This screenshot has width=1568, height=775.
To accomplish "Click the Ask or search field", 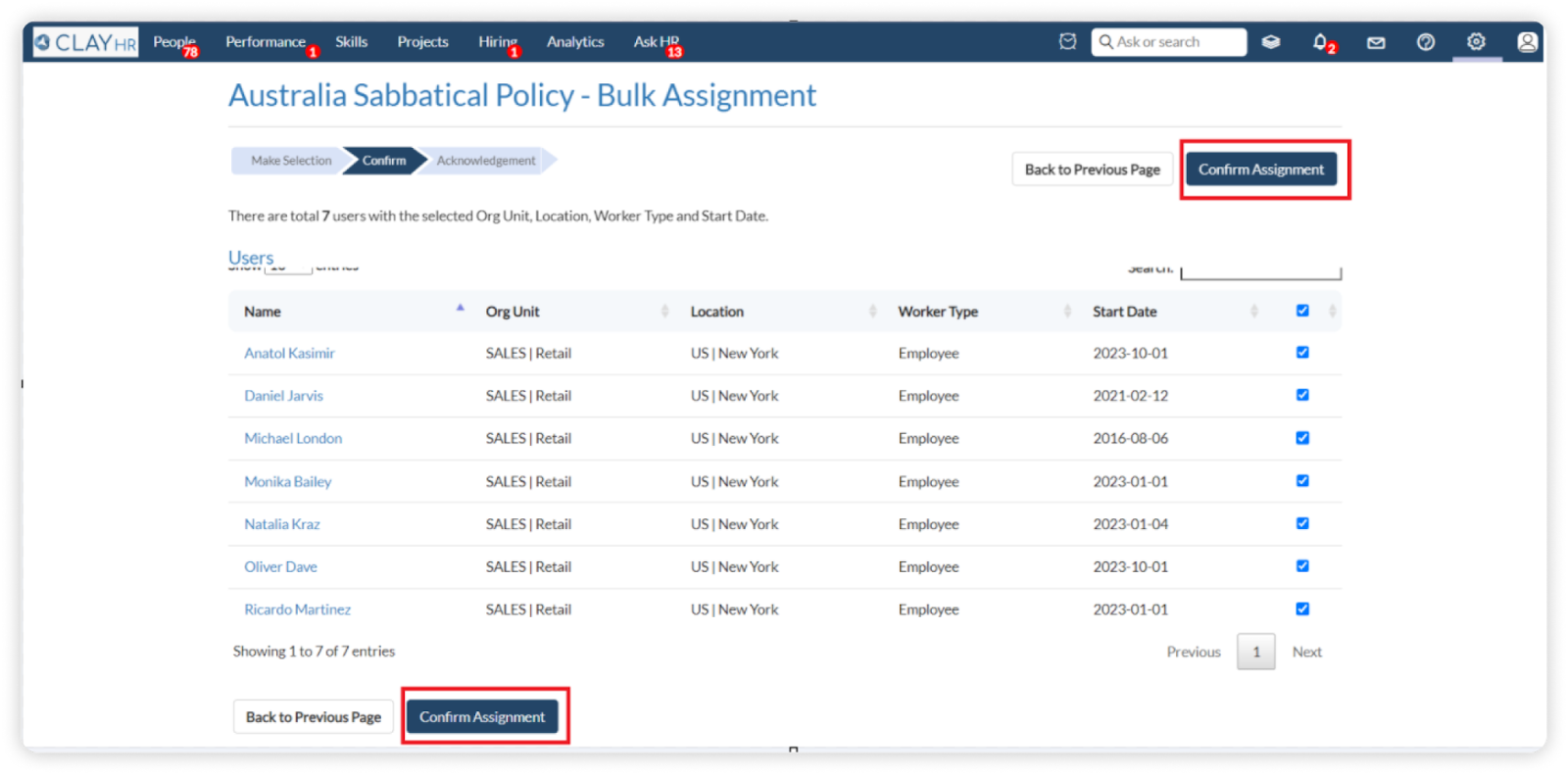I will point(1169,42).
